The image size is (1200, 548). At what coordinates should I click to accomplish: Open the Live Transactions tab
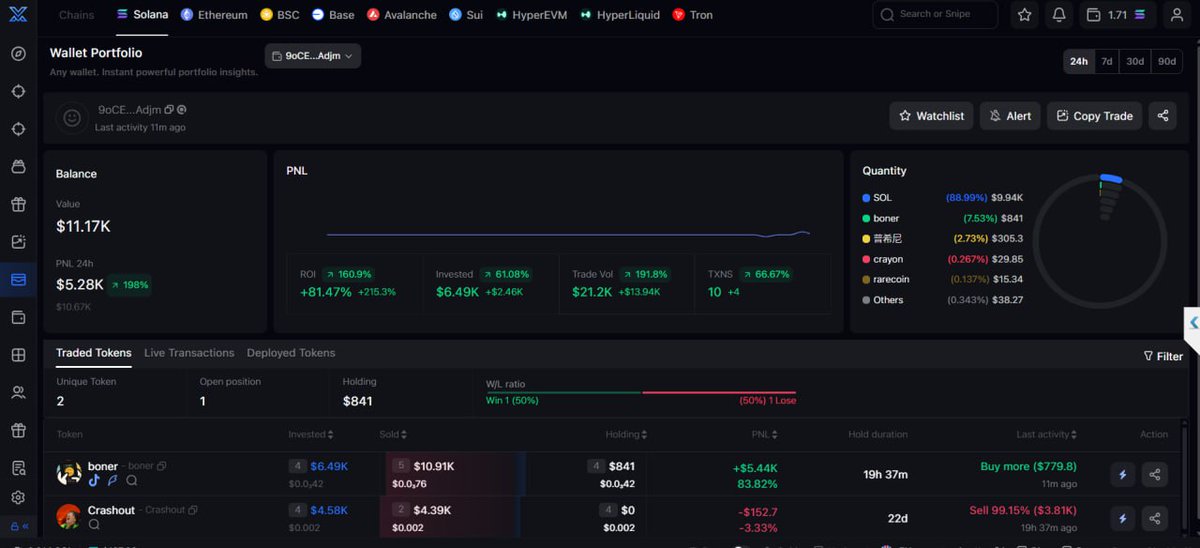pos(189,353)
